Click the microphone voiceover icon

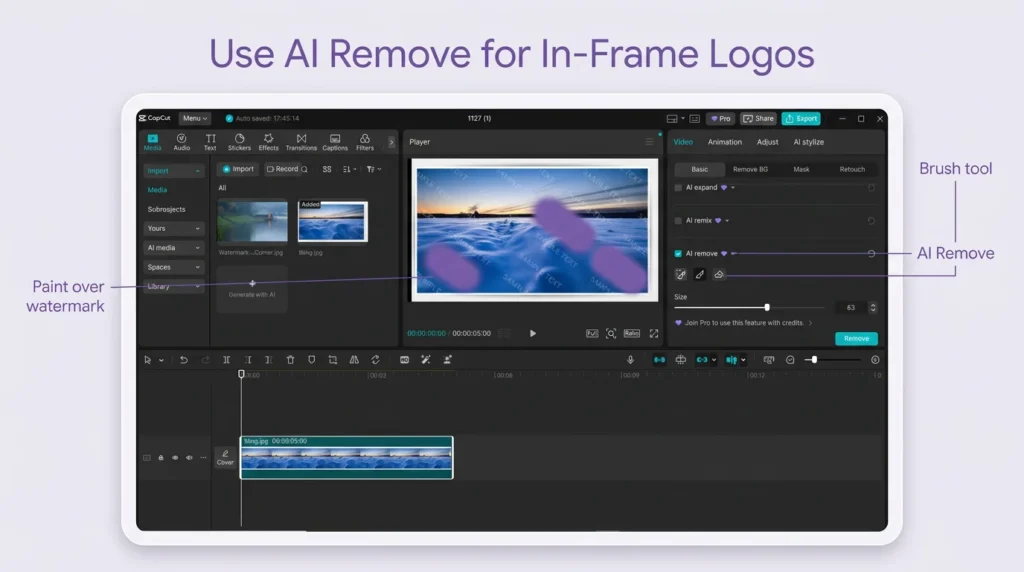pyautogui.click(x=630, y=360)
